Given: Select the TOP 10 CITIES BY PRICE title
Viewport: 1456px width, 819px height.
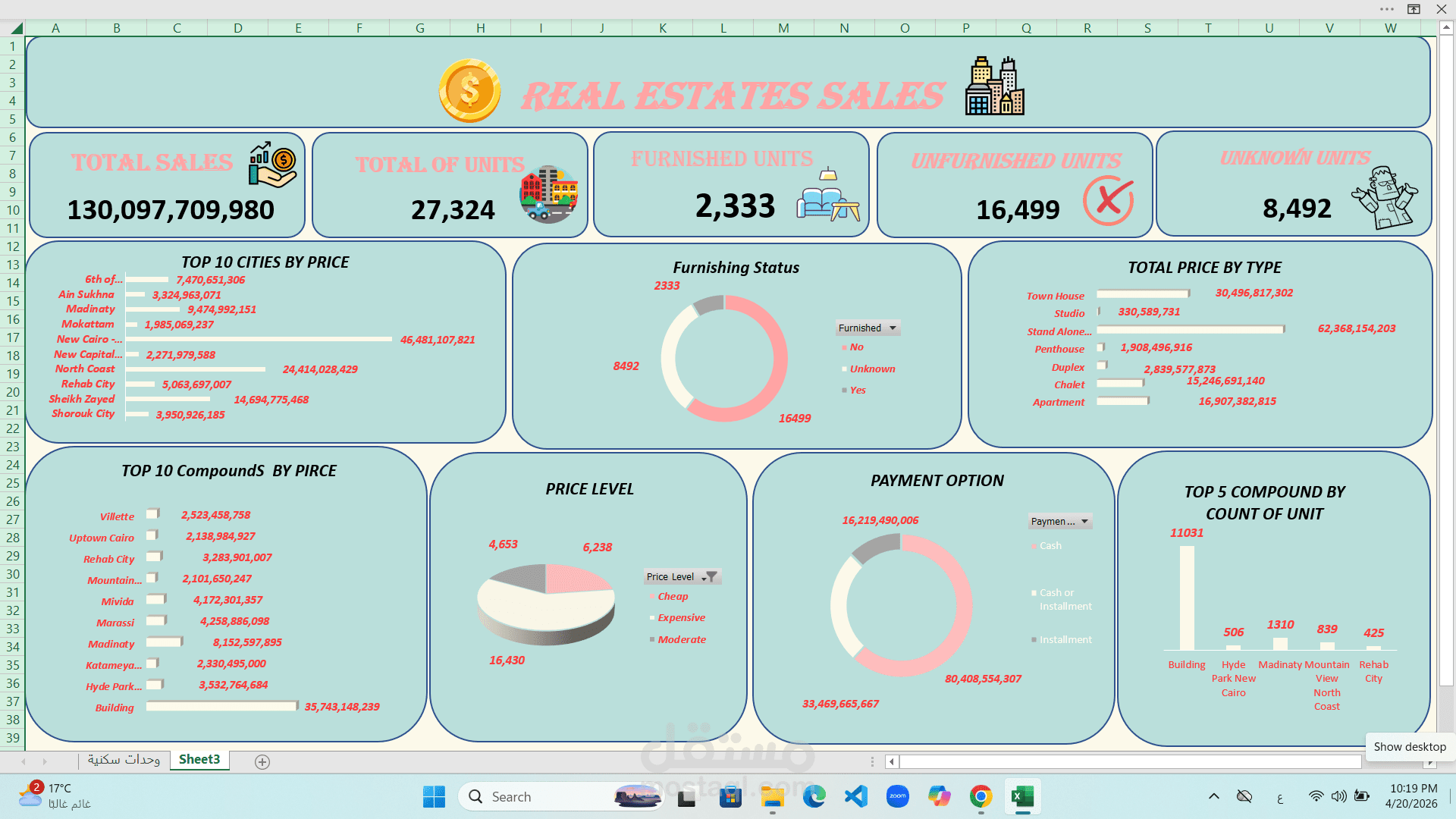Looking at the screenshot, I should coord(265,262).
